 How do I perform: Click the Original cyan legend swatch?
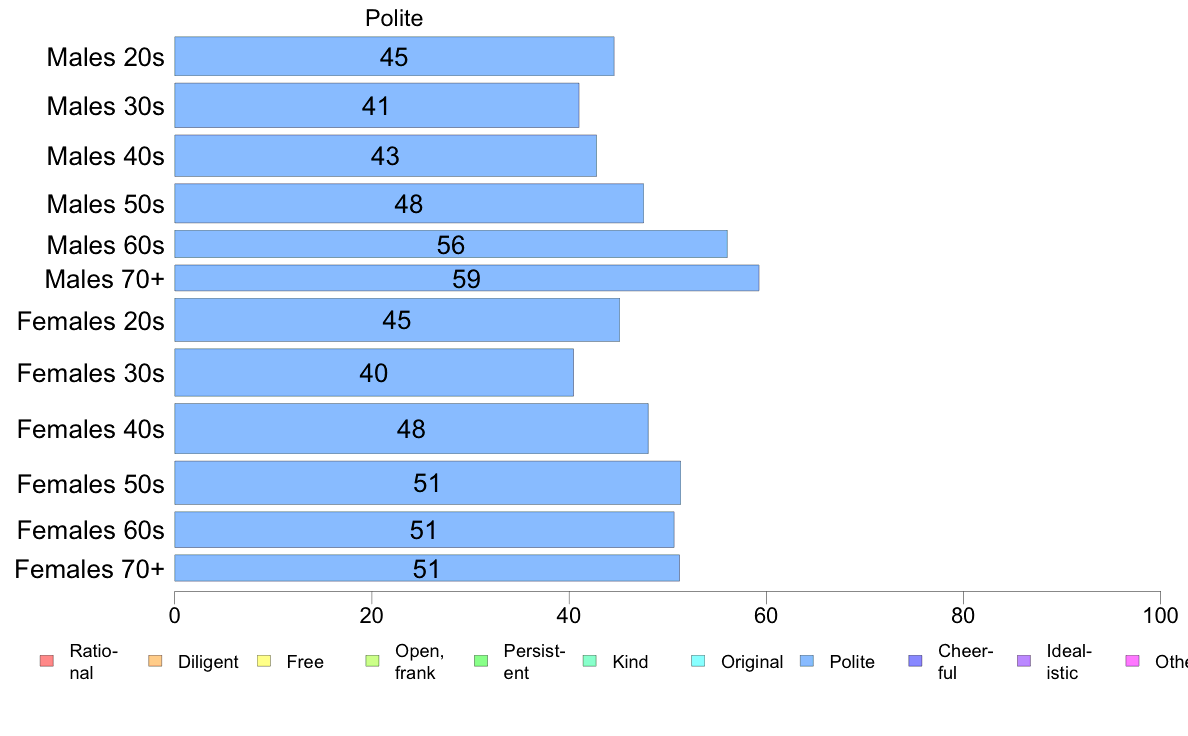698,661
